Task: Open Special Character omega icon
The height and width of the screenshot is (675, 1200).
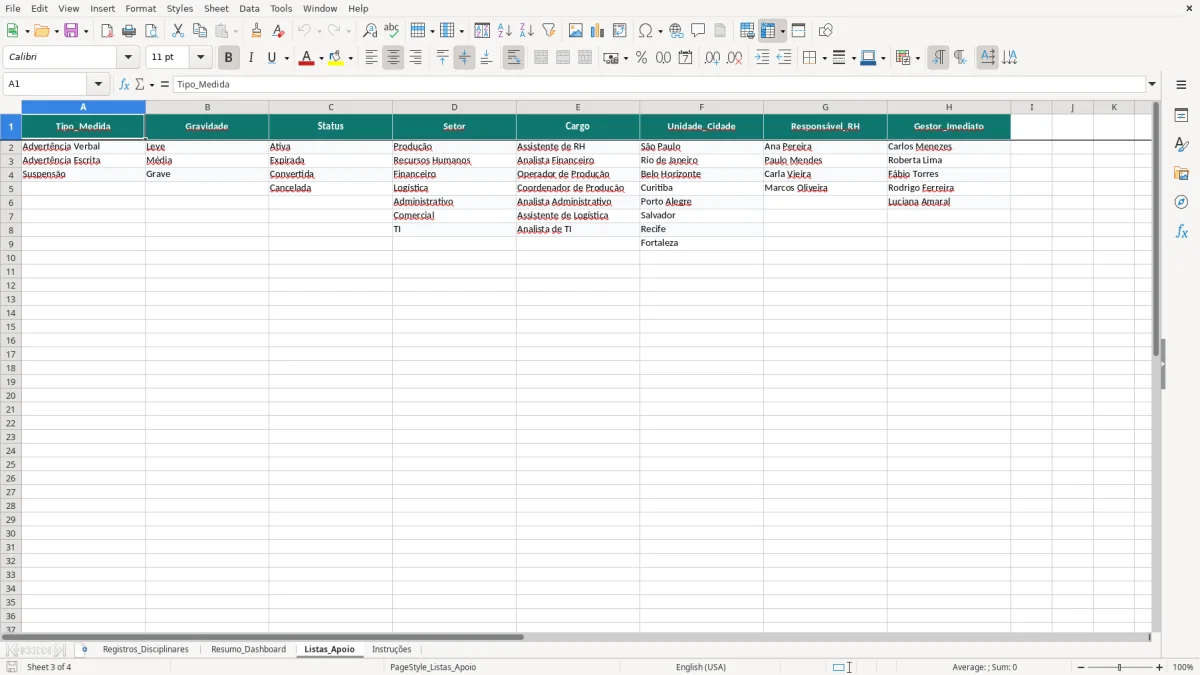Action: coord(646,31)
